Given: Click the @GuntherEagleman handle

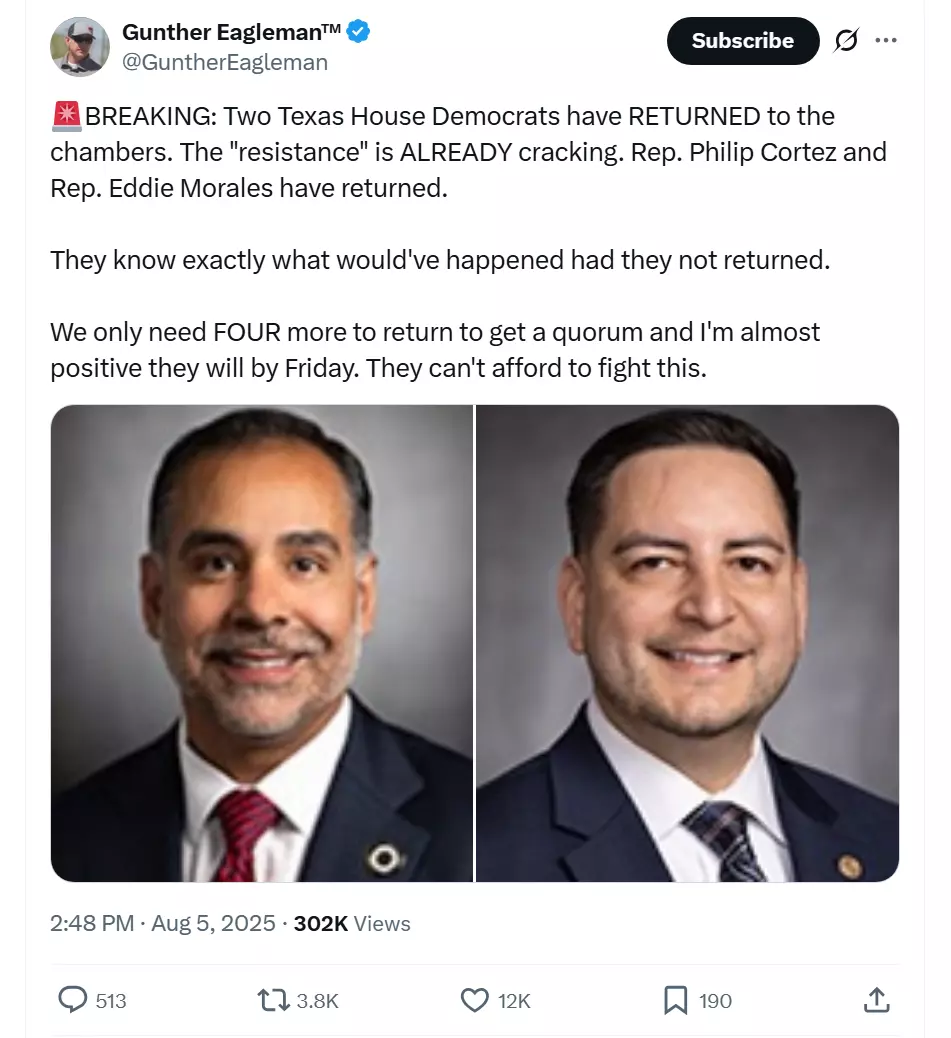Looking at the screenshot, I should pyautogui.click(x=225, y=62).
